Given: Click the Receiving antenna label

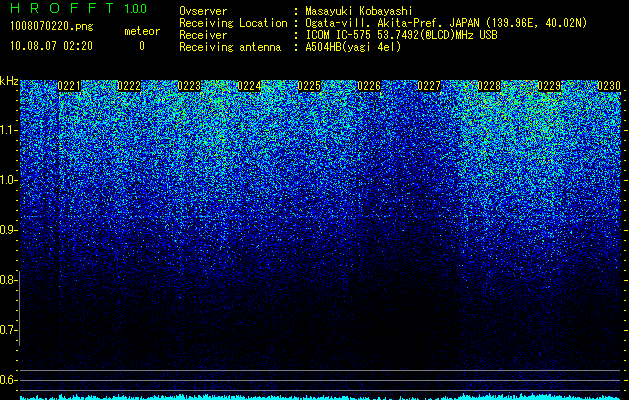Looking at the screenshot, I should coord(230,47).
